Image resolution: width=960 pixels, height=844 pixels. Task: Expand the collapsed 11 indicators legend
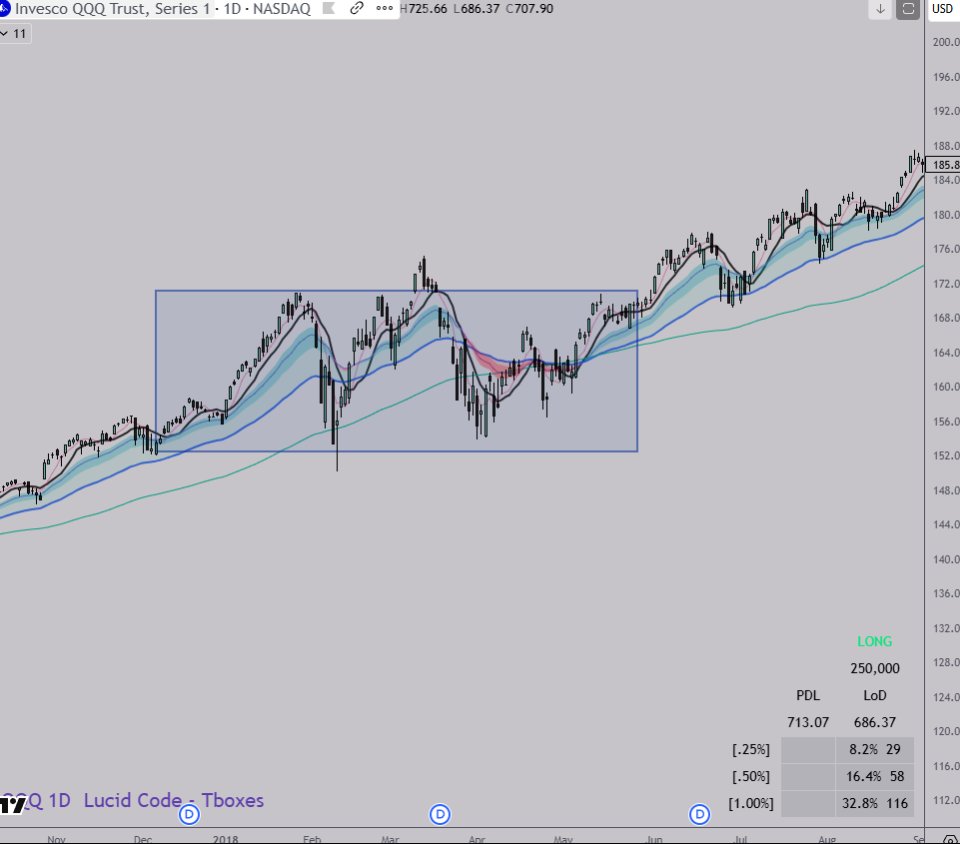click(x=14, y=34)
